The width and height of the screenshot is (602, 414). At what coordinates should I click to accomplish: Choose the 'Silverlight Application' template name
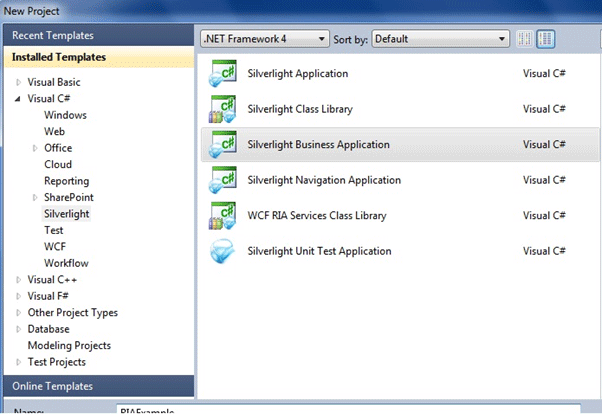point(298,73)
